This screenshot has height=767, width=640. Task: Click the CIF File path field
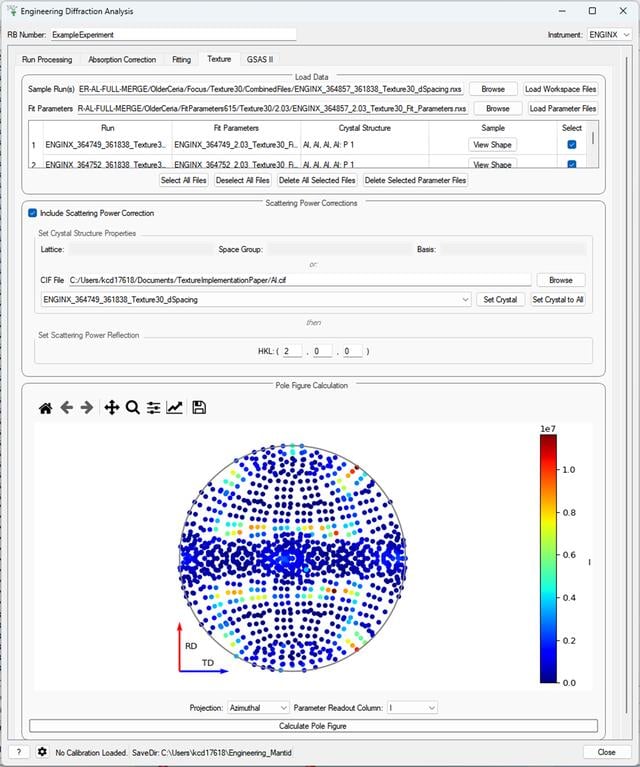300,280
